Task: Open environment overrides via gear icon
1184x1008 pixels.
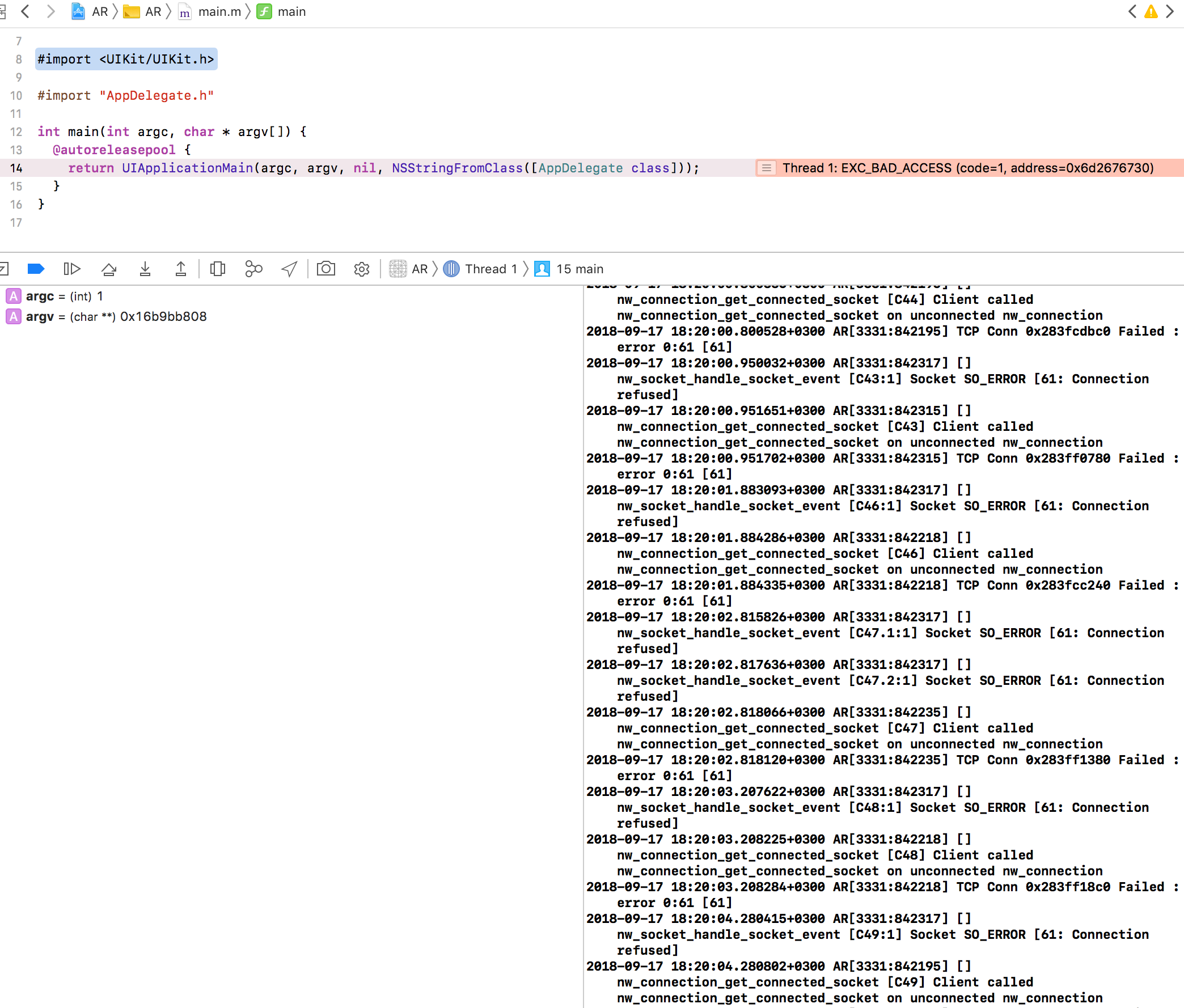Action: point(361,269)
